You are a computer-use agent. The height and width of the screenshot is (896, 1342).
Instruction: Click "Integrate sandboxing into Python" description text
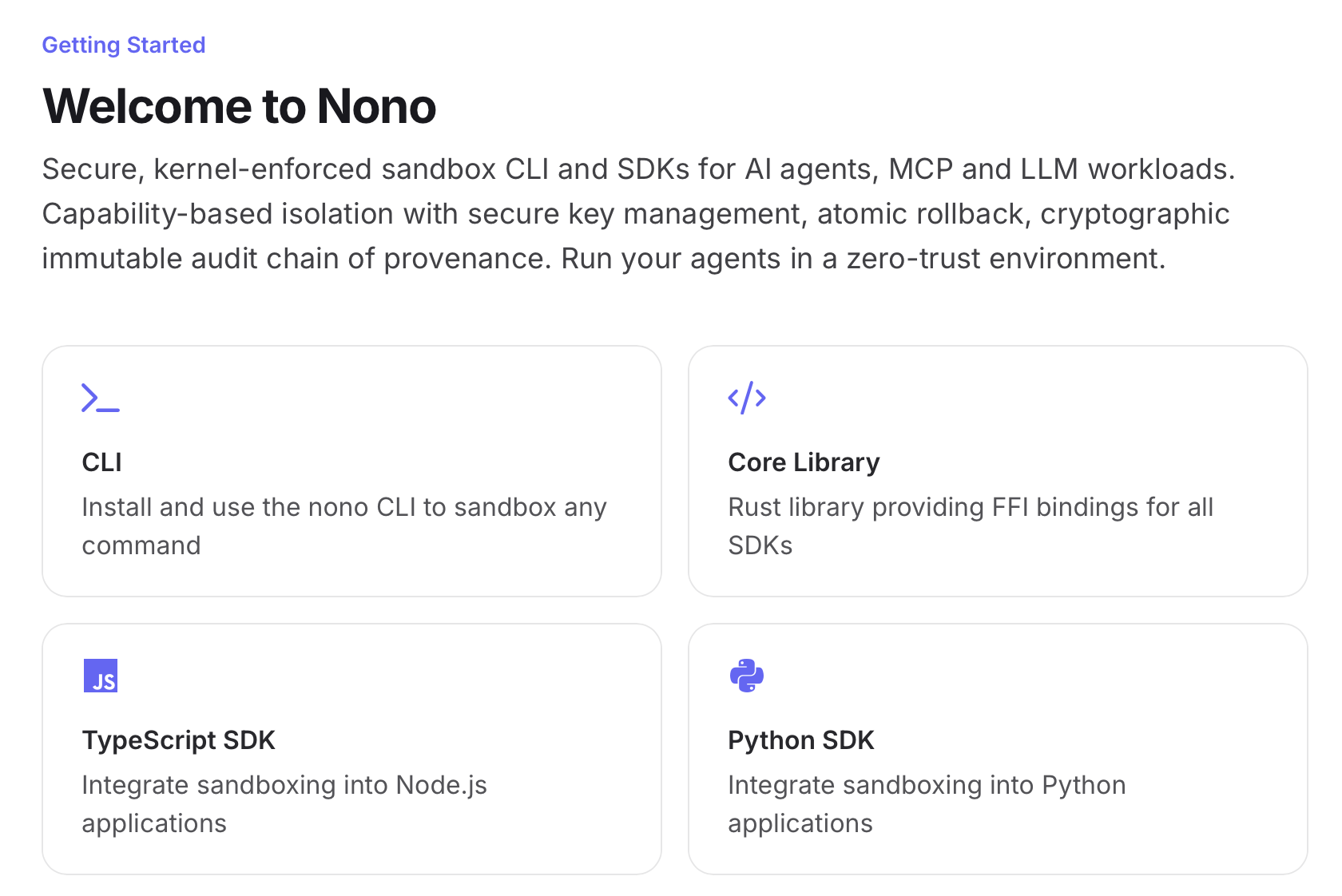point(927,785)
